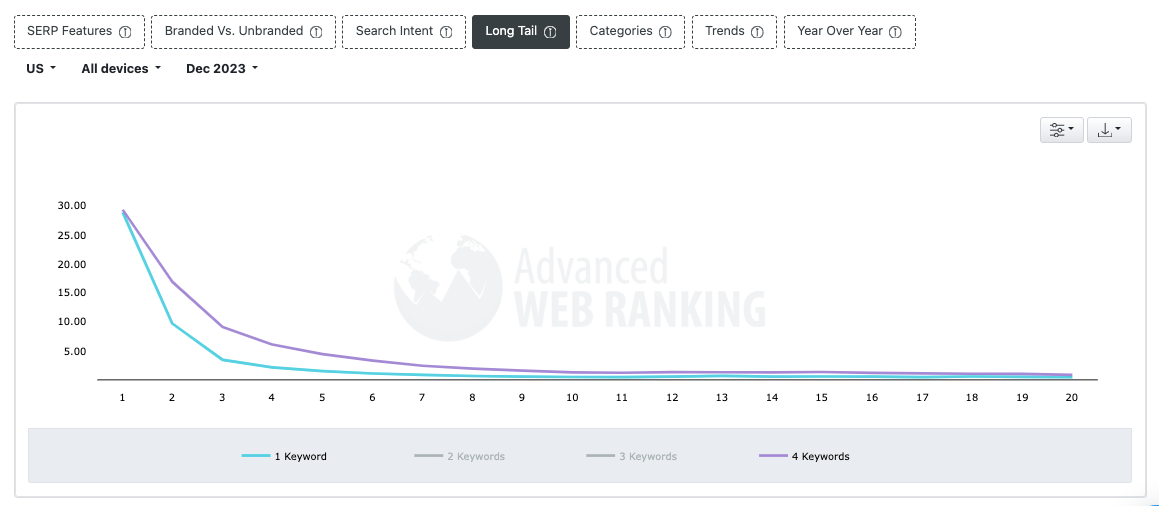This screenshot has height=506, width=1159.
Task: Open the chart settings sliders menu
Action: coord(1061,130)
